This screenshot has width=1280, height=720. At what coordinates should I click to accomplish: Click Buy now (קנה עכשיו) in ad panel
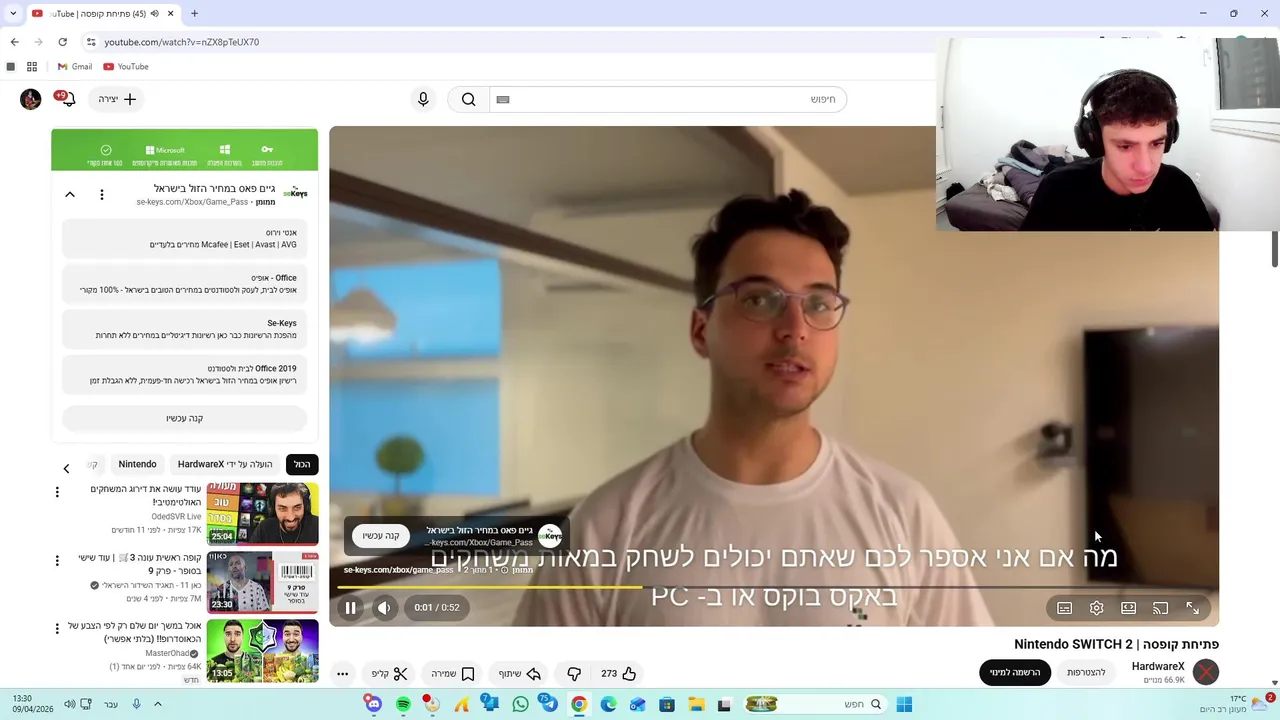pyautogui.click(x=184, y=418)
